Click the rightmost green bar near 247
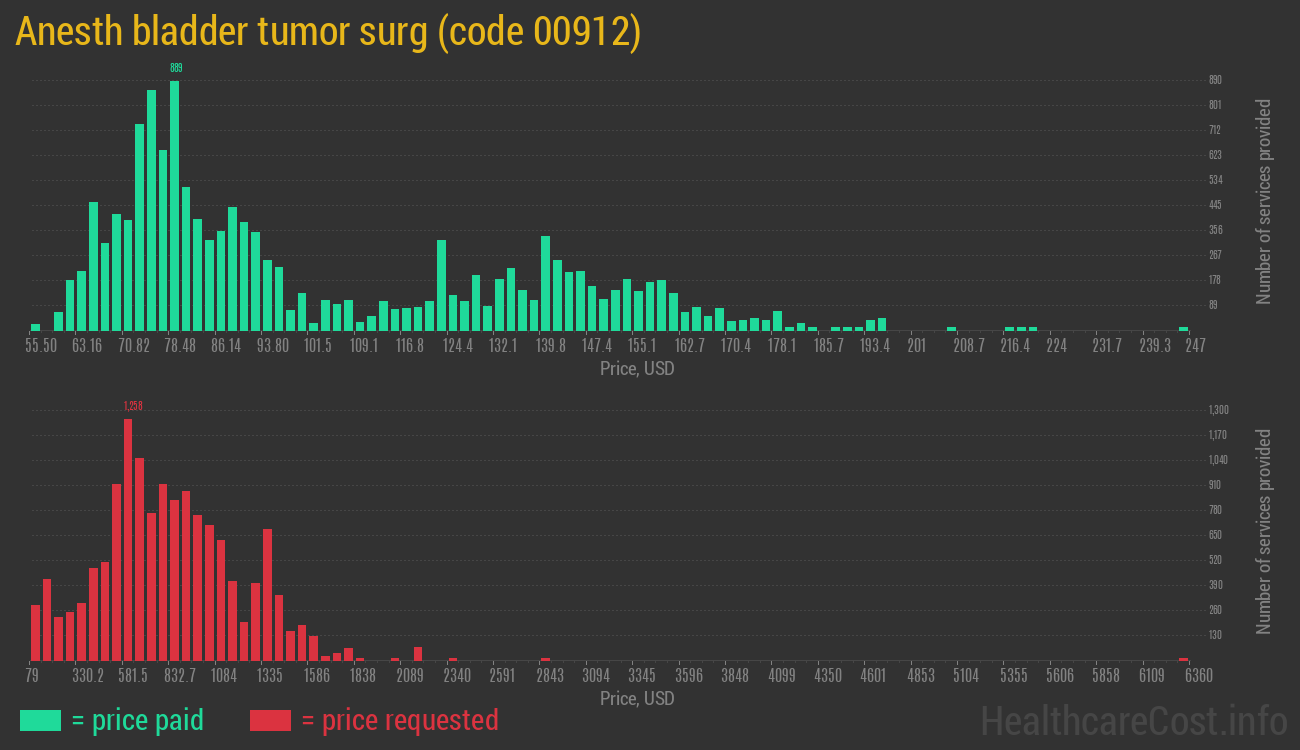 tap(1183, 328)
